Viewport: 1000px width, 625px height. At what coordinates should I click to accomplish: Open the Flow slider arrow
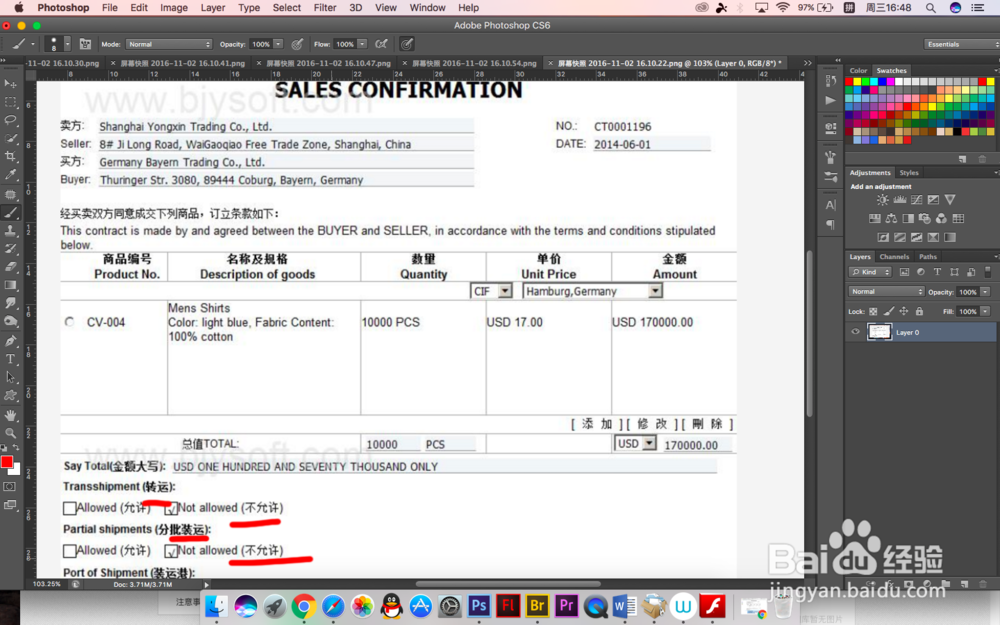point(362,44)
